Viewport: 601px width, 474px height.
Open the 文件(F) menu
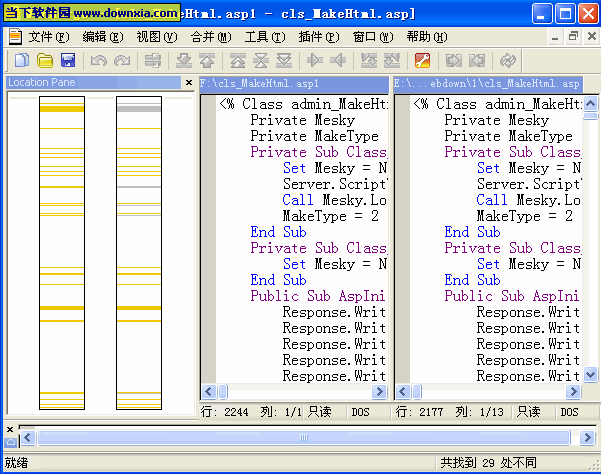(49, 37)
